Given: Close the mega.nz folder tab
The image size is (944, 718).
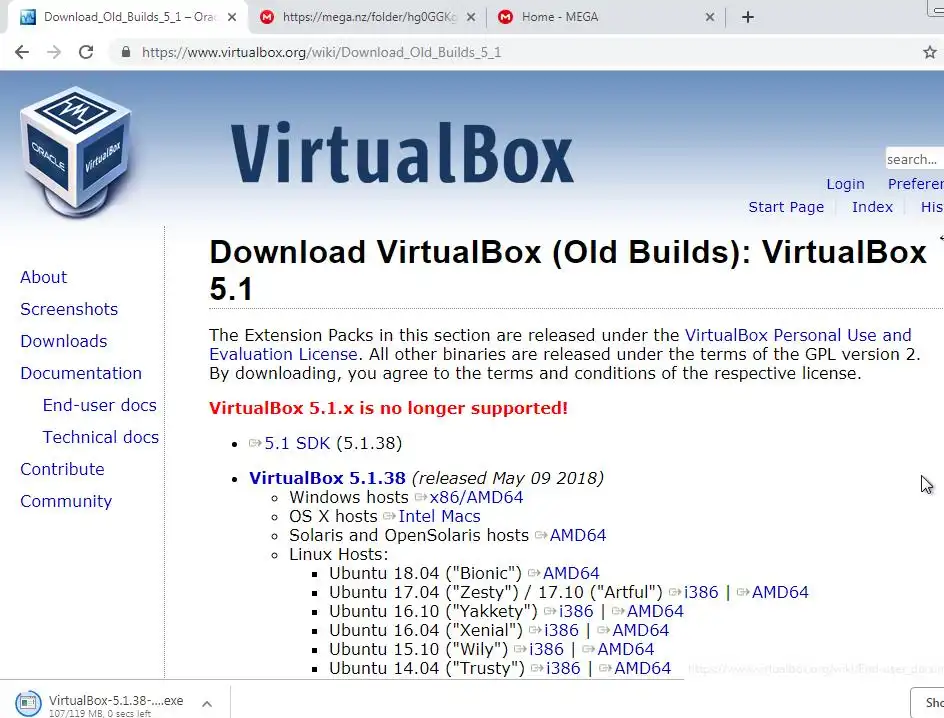Looking at the screenshot, I should [x=471, y=17].
